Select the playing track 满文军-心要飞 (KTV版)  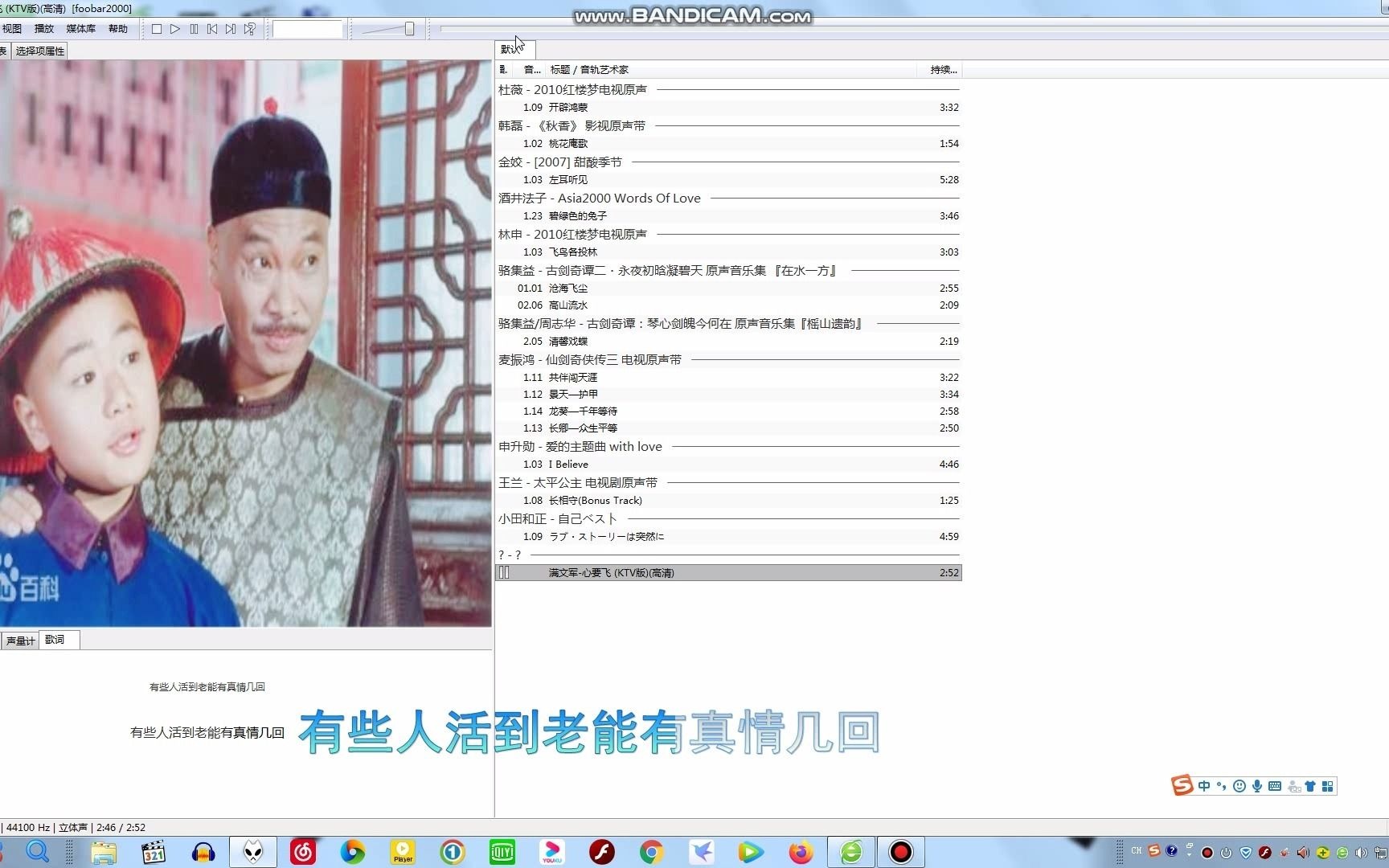coord(728,572)
